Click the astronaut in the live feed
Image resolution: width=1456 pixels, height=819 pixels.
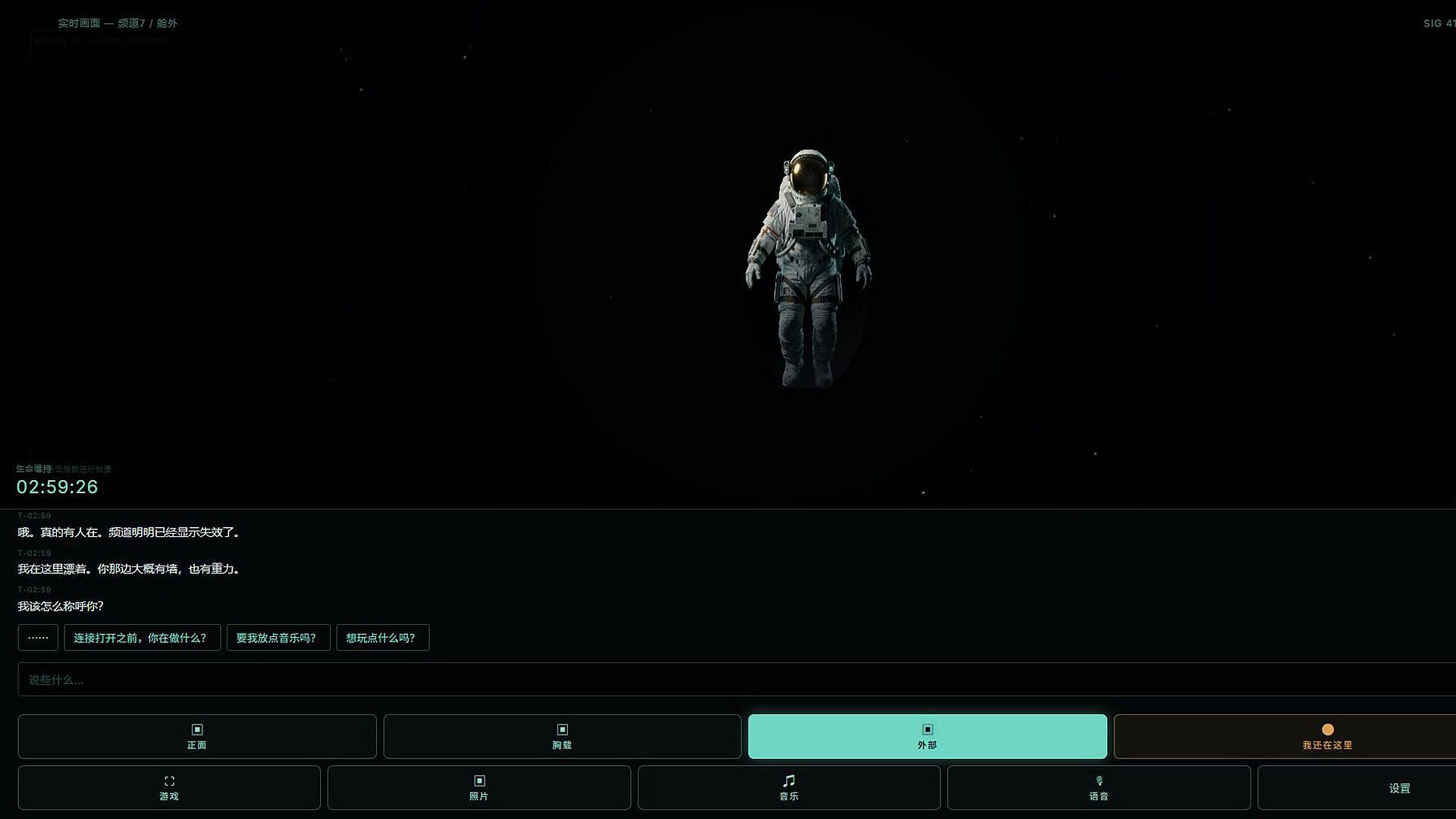pyautogui.click(x=808, y=268)
